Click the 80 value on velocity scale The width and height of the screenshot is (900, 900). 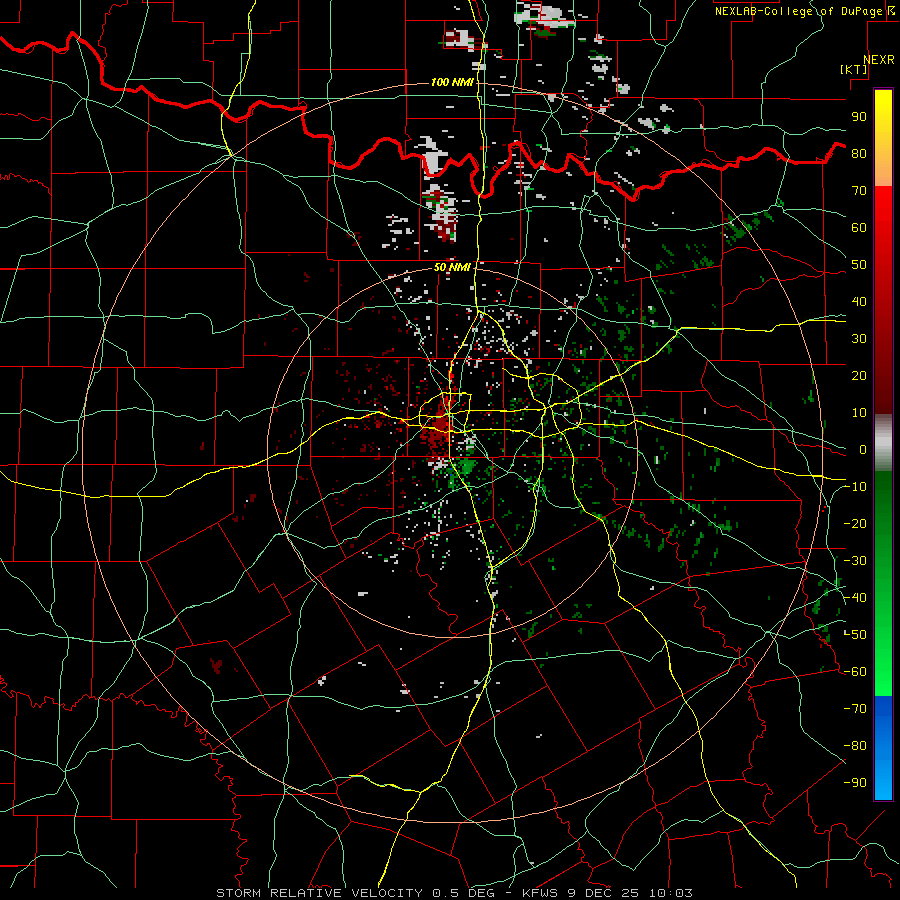(x=859, y=154)
